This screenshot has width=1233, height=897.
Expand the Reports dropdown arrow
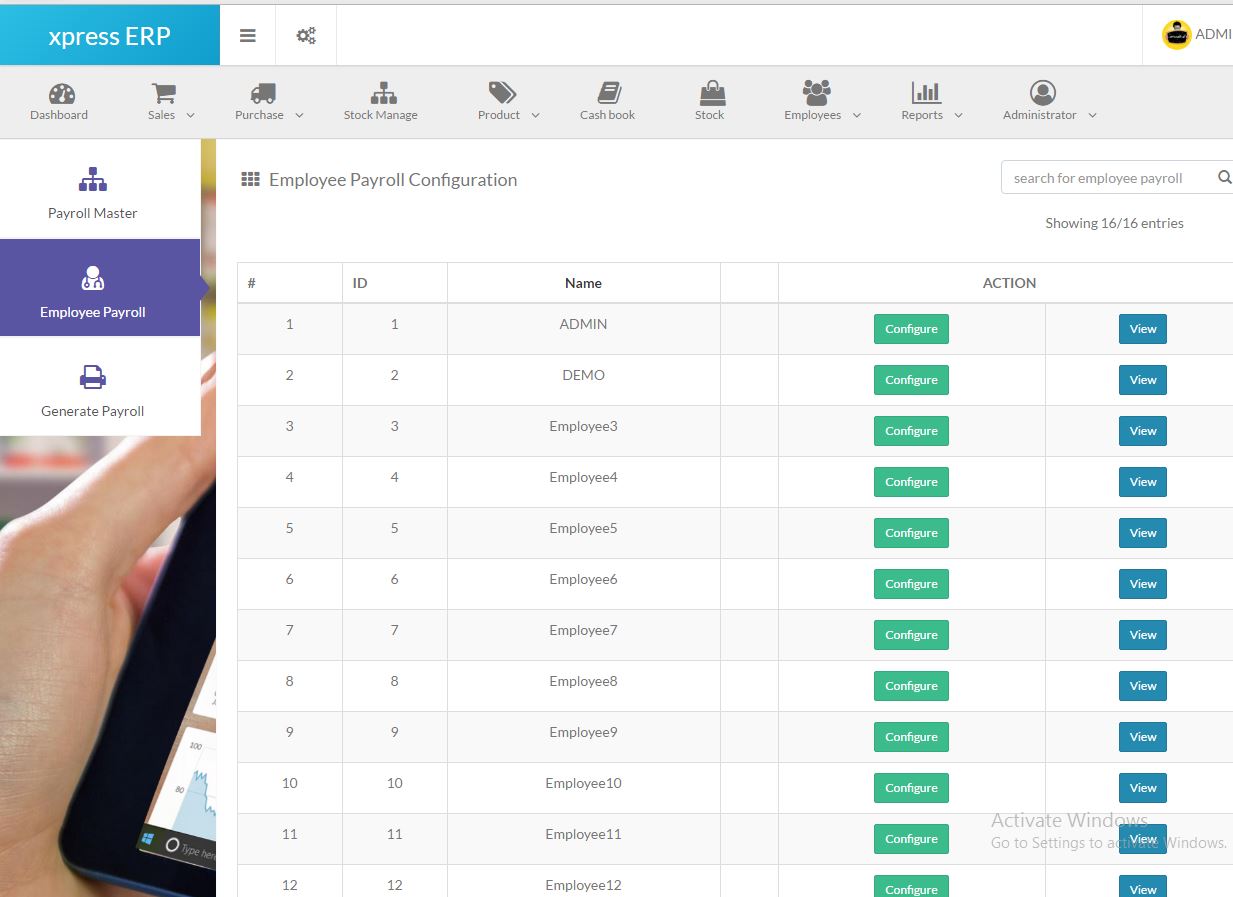958,116
